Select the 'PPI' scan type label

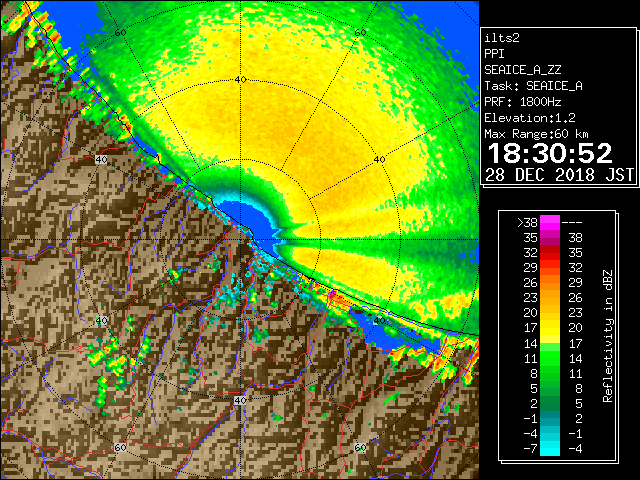pyautogui.click(x=494, y=54)
